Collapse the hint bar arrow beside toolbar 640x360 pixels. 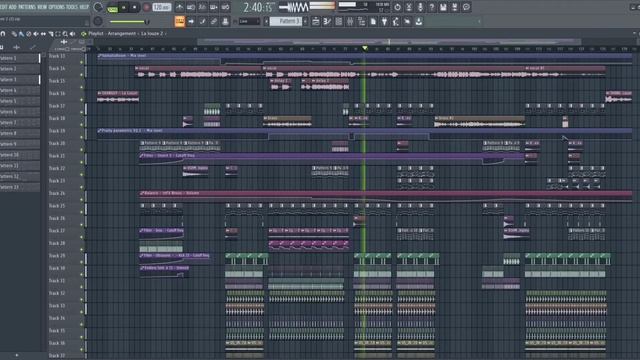pos(479,22)
